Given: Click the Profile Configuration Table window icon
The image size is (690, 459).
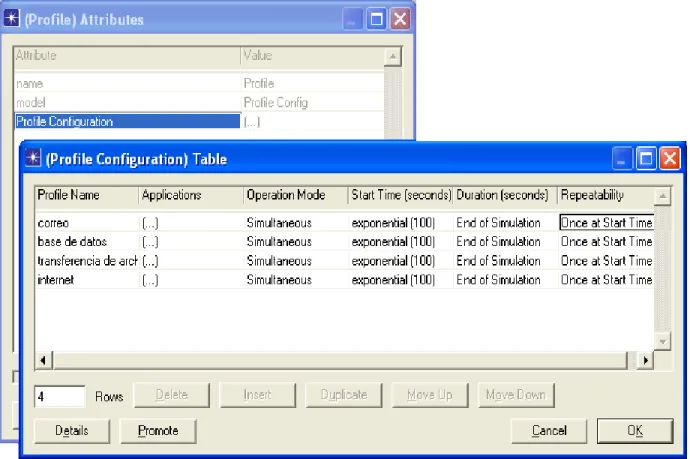Looking at the screenshot, I should (x=33, y=158).
